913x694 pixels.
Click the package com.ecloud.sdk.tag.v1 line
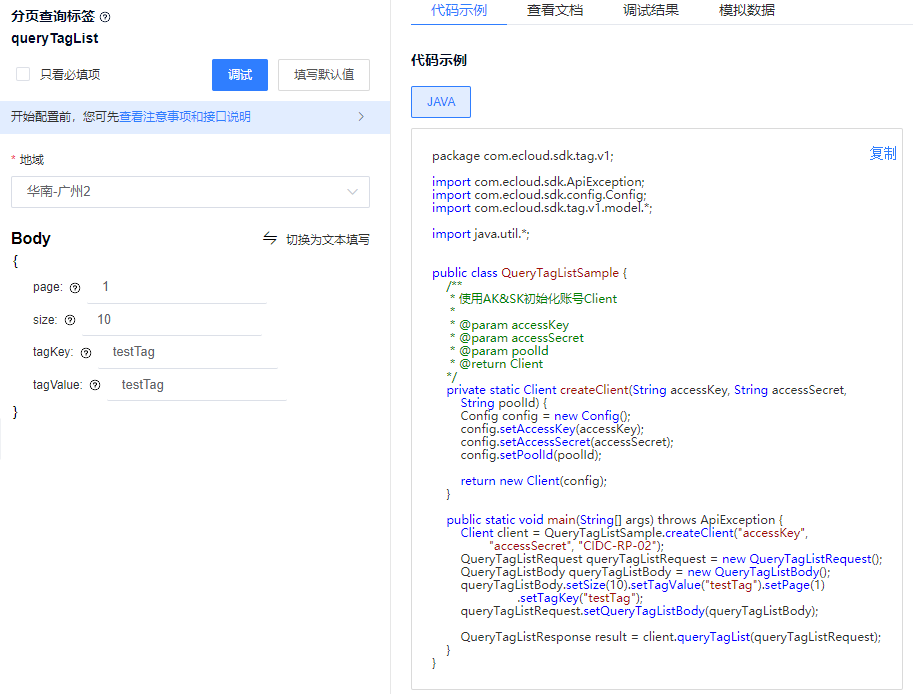point(523,156)
